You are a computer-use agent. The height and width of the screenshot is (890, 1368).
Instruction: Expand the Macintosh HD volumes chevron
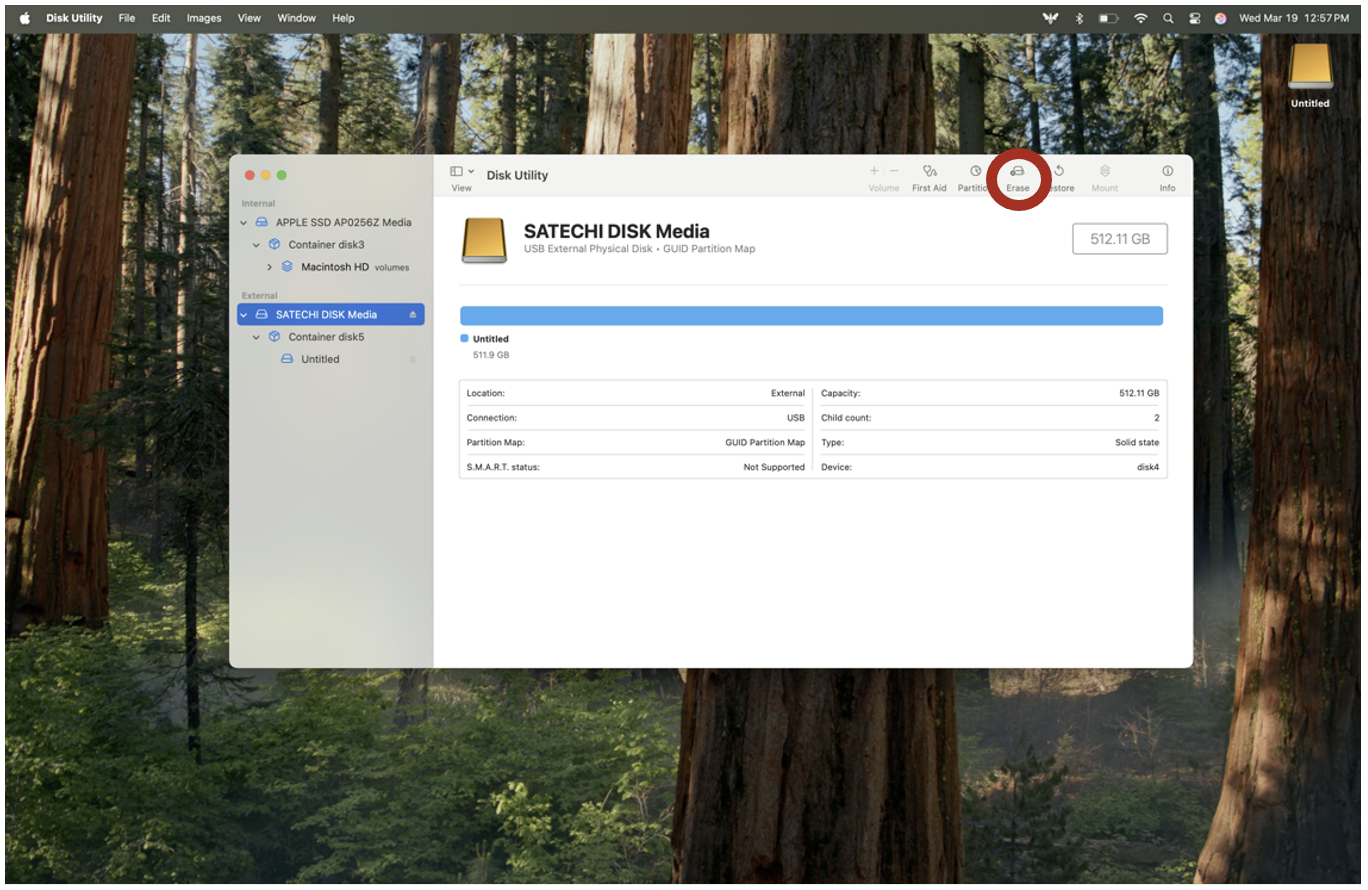[x=270, y=267]
